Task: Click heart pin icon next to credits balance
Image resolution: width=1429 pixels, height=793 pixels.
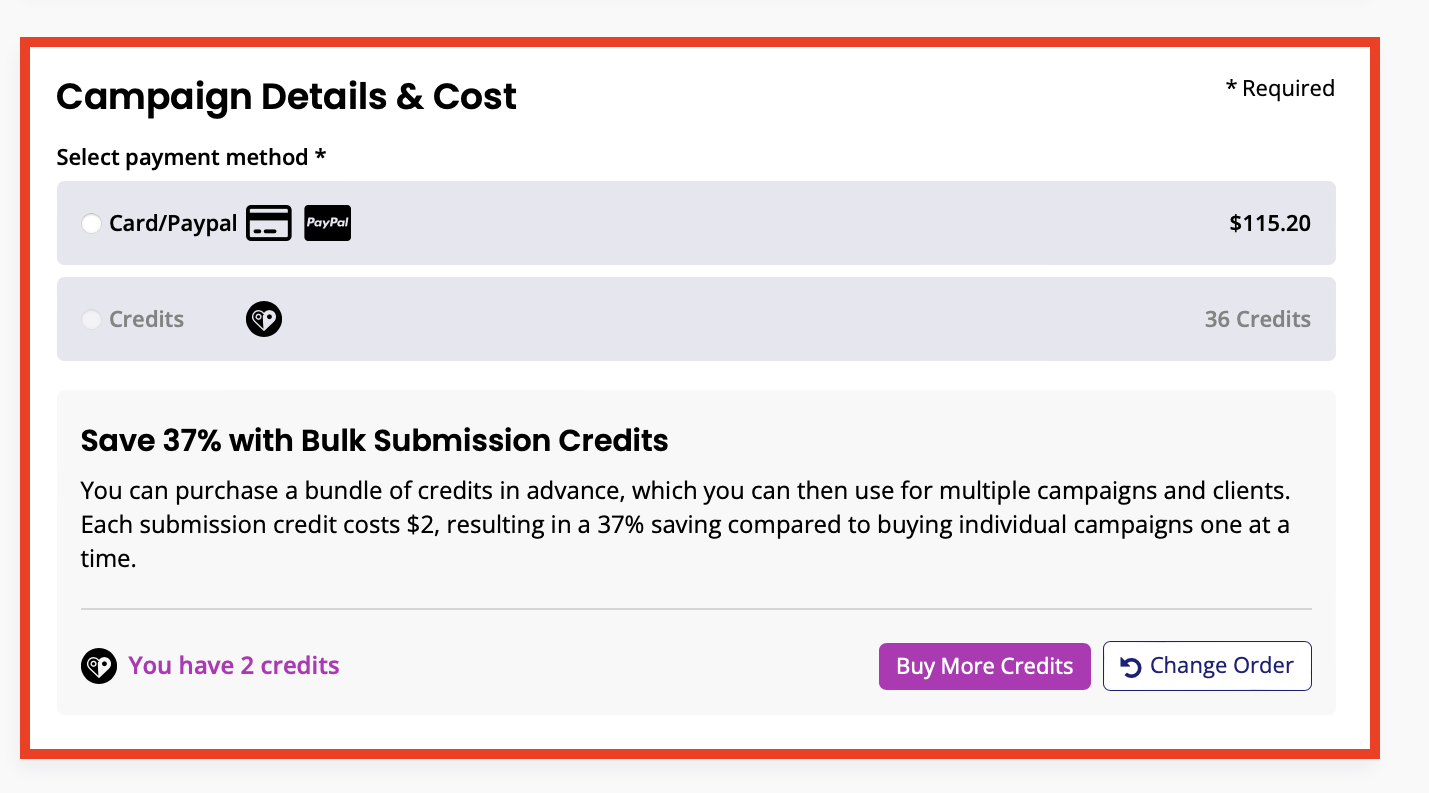Action: click(x=99, y=666)
